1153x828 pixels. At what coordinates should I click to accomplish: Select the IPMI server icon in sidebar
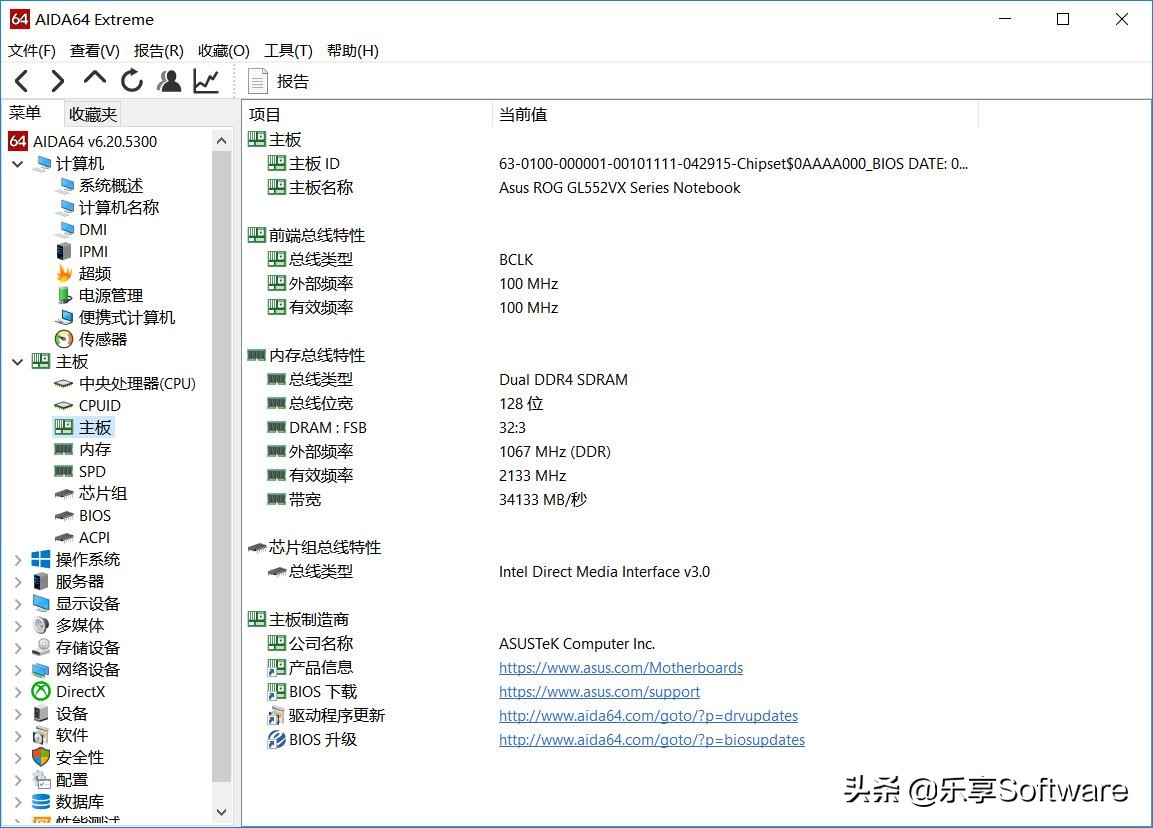point(62,251)
